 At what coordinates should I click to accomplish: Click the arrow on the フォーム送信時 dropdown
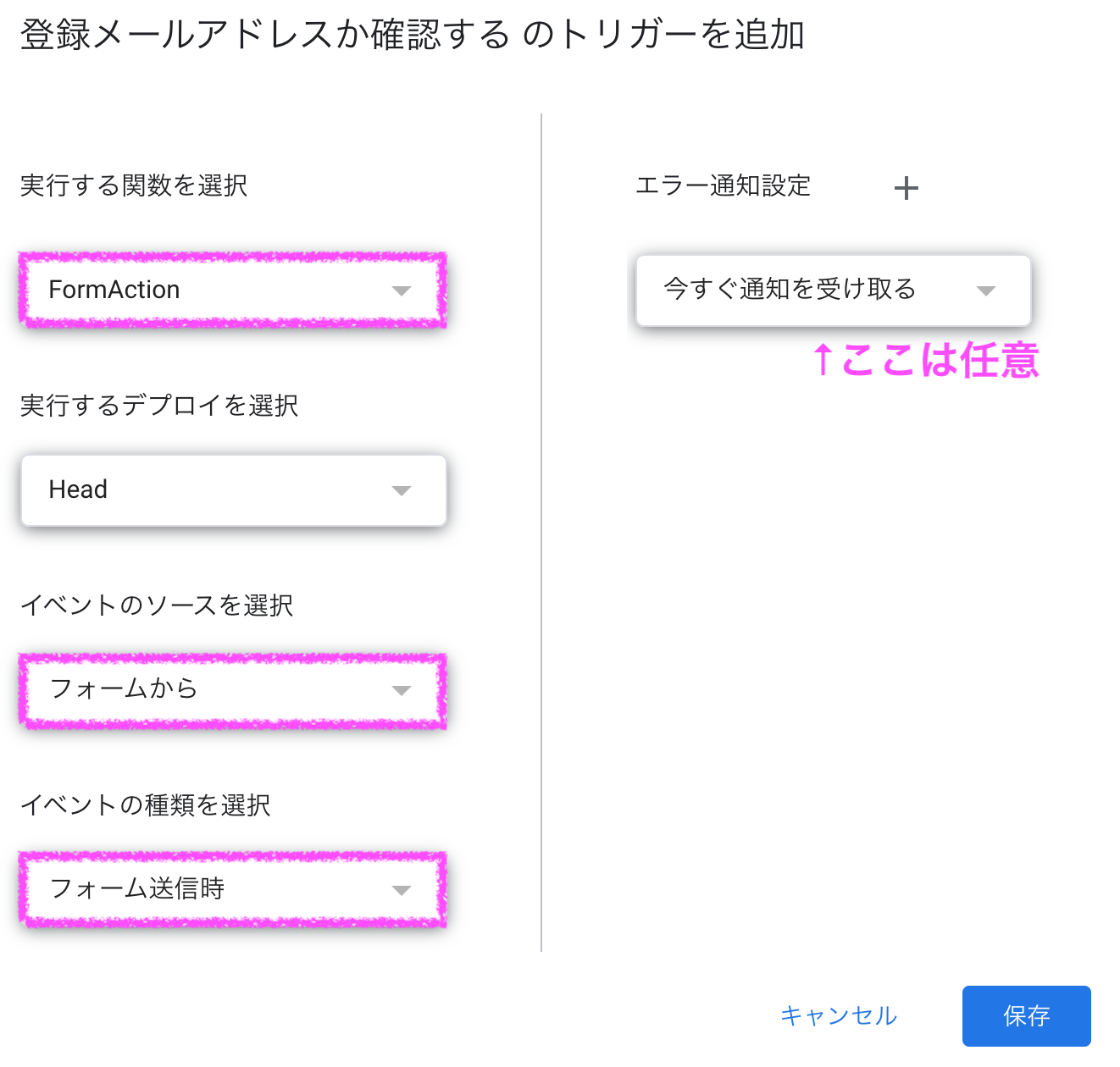[402, 890]
